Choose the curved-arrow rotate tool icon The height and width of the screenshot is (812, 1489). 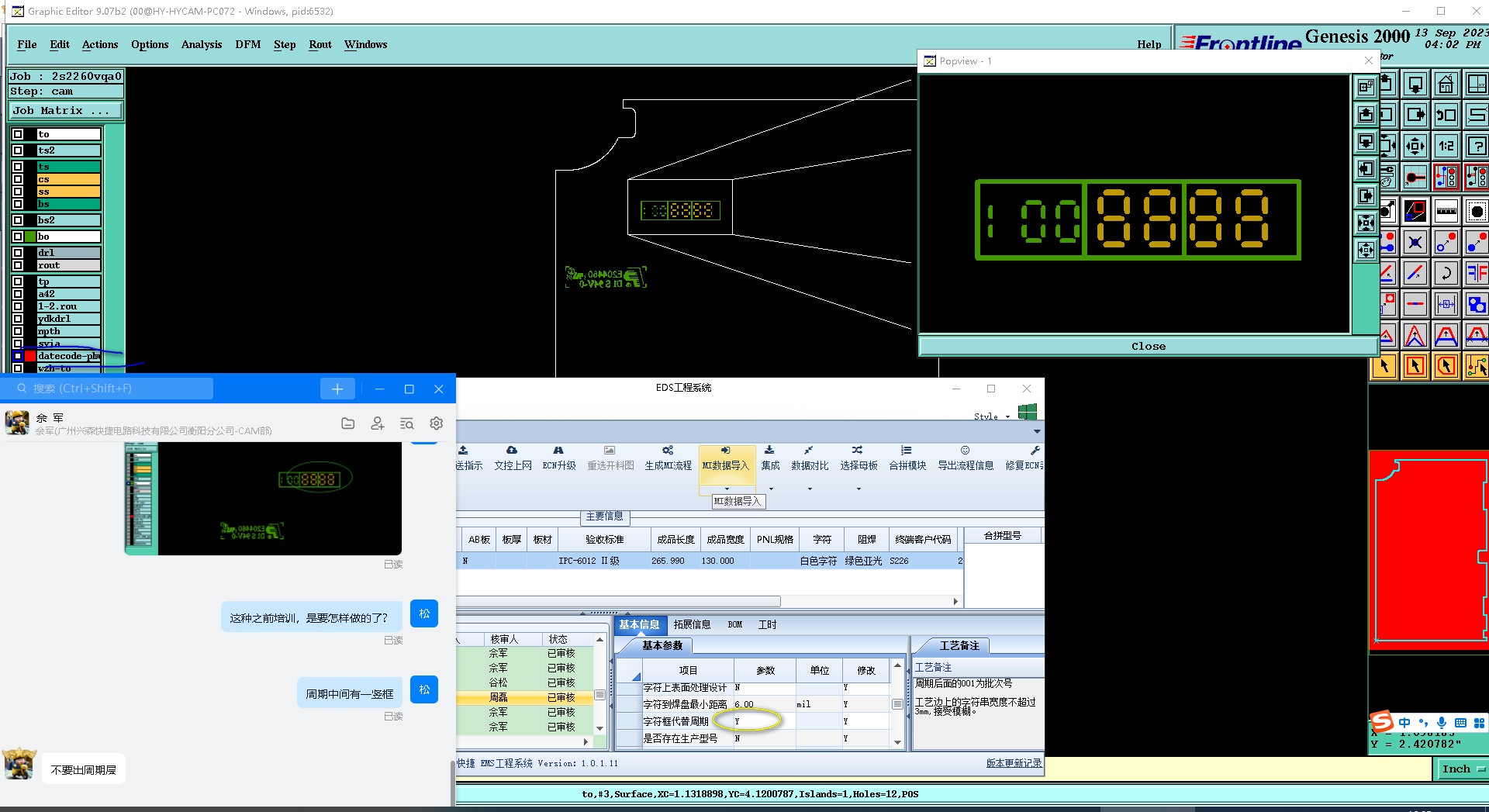[1446, 273]
